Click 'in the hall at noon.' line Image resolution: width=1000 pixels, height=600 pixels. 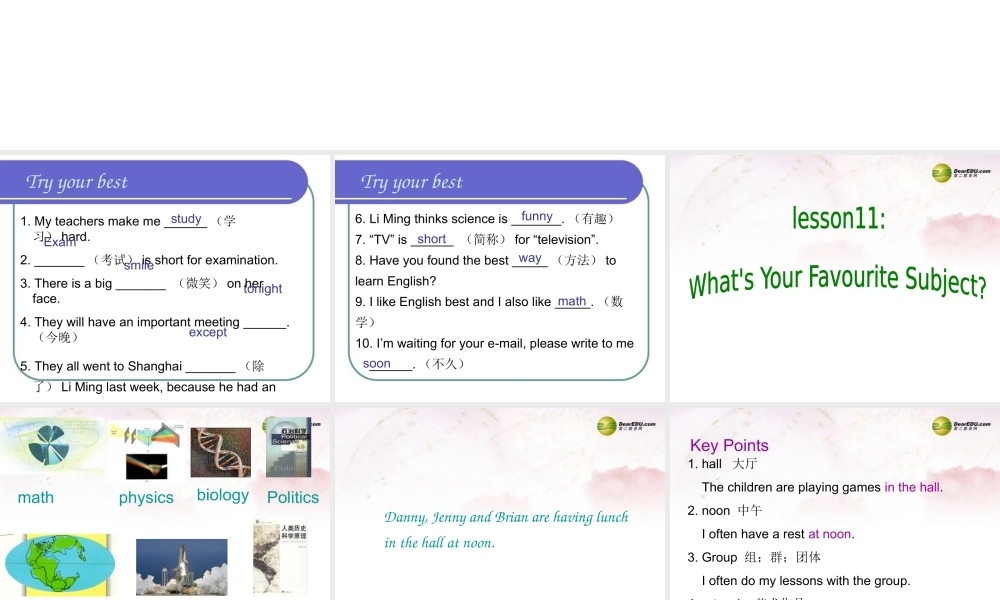pos(439,543)
